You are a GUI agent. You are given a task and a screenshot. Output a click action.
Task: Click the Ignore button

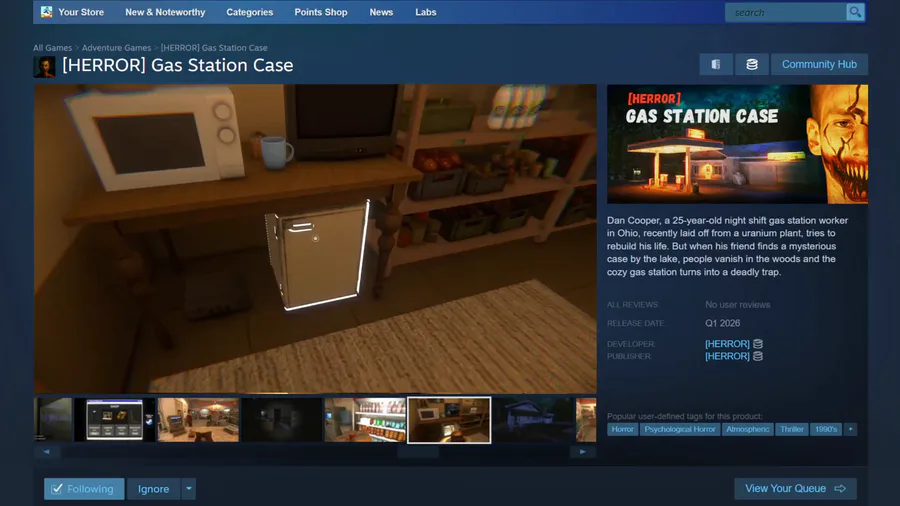click(153, 489)
